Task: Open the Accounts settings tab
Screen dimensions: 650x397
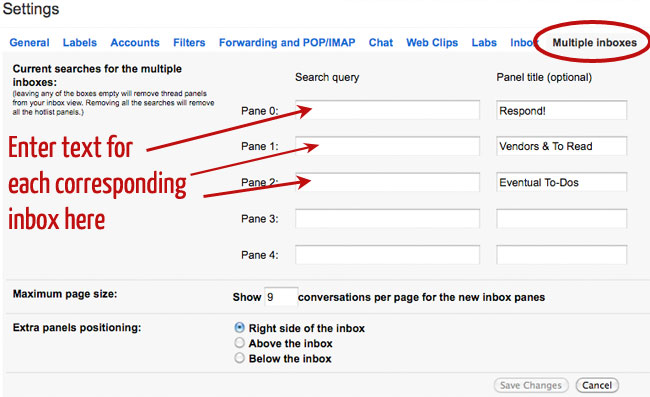Action: pos(135,43)
